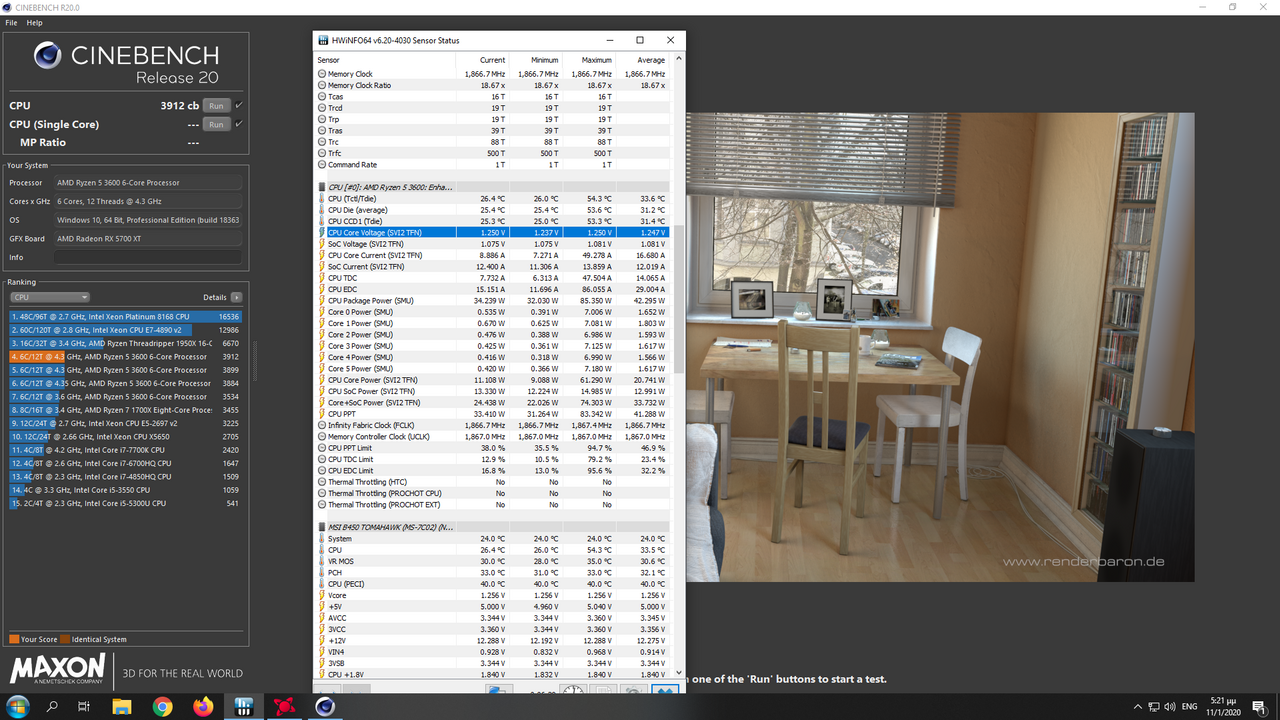Select the CPU Die (average) row

(x=494, y=210)
